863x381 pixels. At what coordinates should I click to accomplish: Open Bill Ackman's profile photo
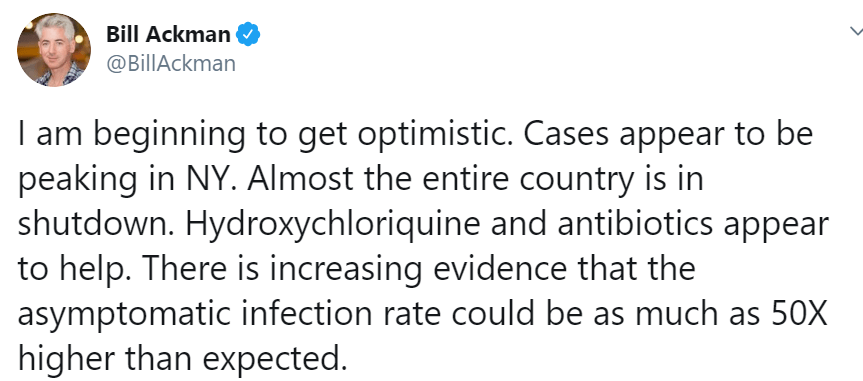pyautogui.click(x=54, y=50)
